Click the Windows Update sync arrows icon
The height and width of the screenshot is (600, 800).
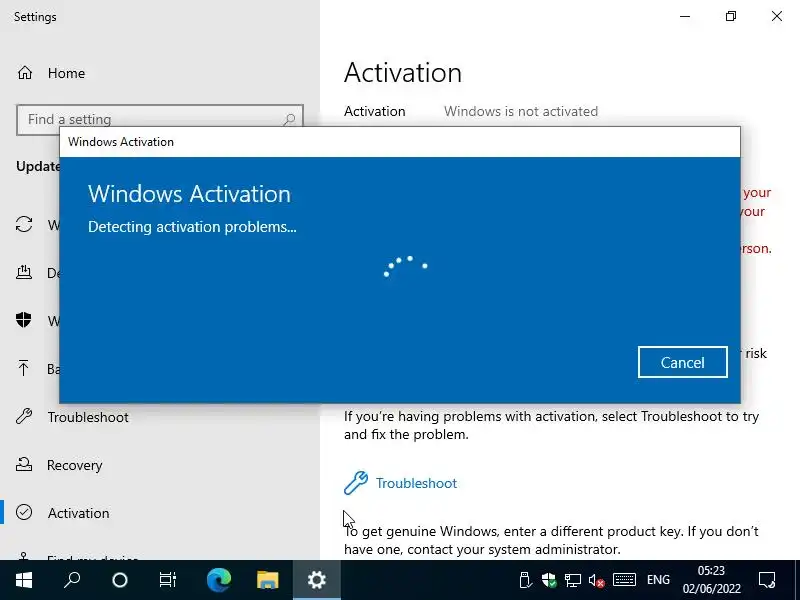coord(24,224)
